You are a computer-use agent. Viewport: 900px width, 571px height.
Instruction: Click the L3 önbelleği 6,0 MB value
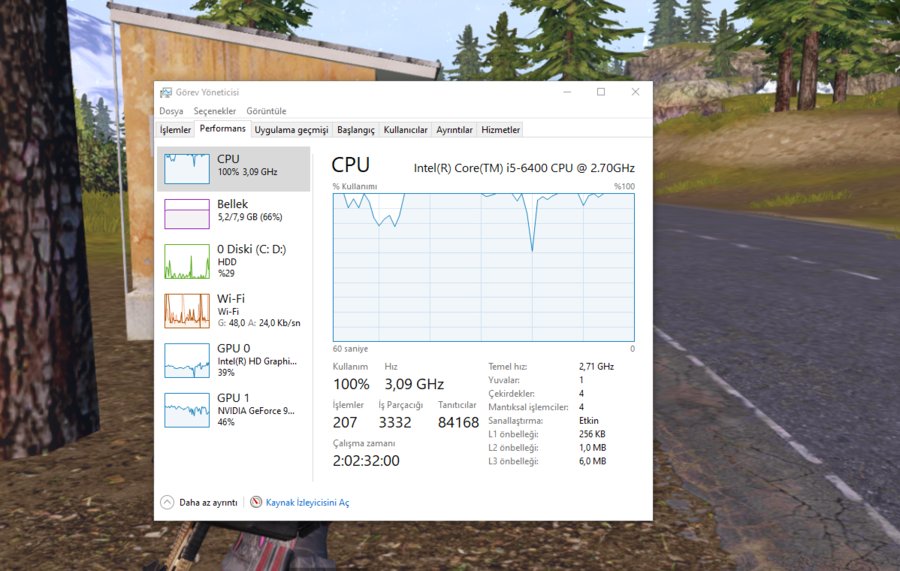[x=592, y=461]
